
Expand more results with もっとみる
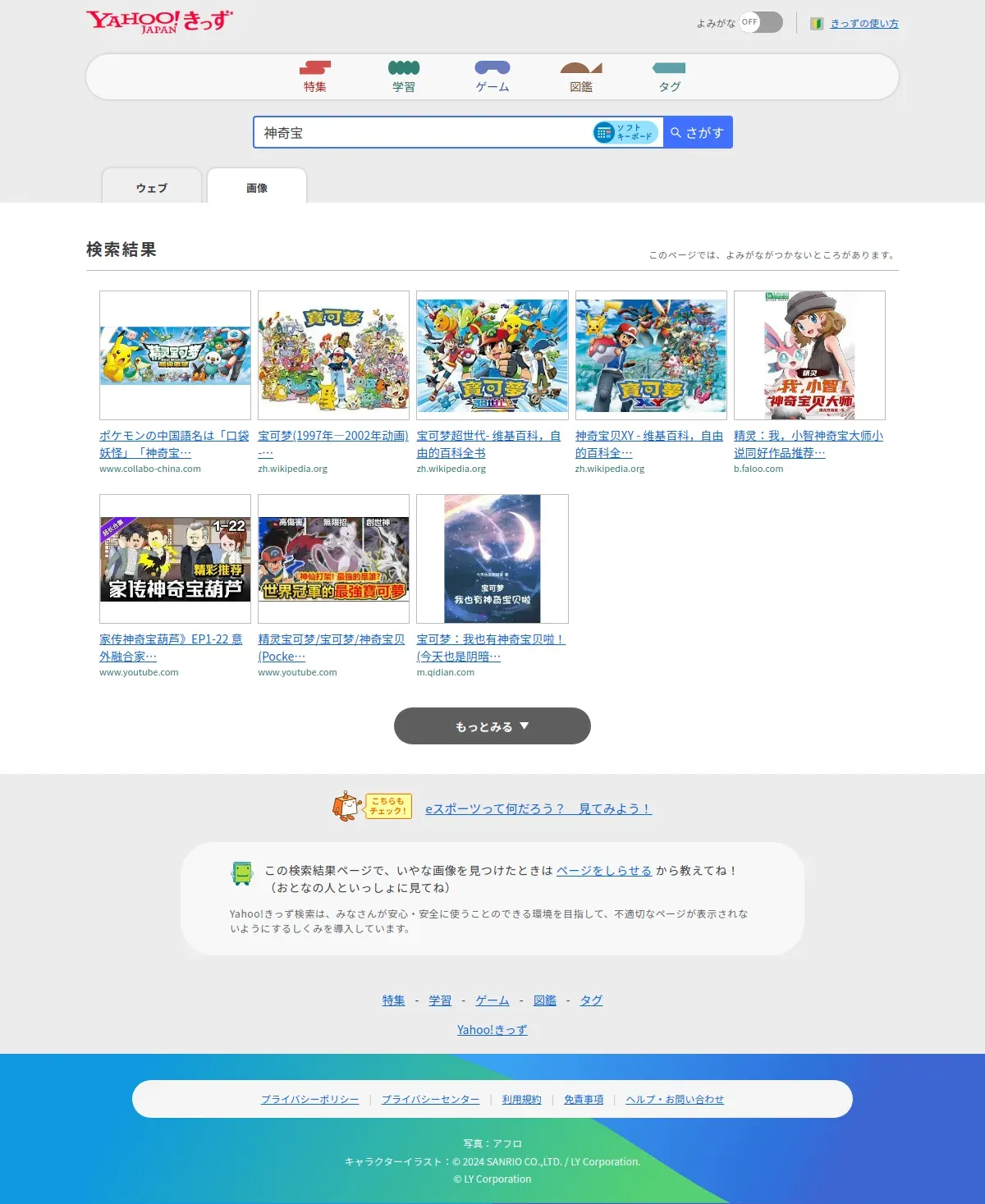492,726
